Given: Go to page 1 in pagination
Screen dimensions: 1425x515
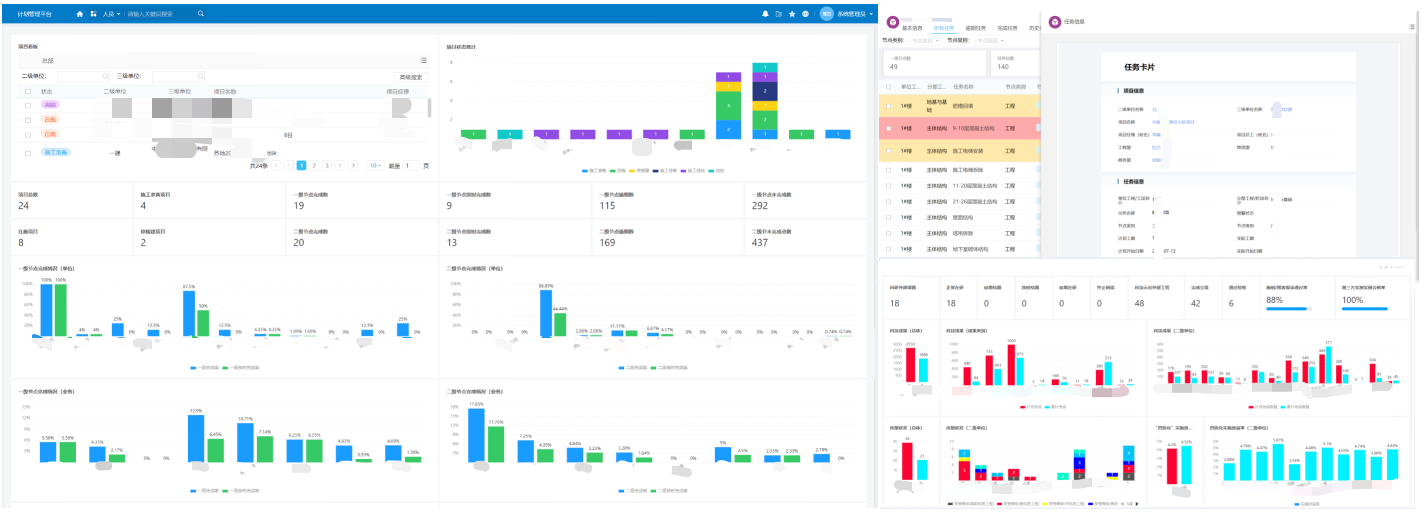Looking at the screenshot, I should pos(301,165).
